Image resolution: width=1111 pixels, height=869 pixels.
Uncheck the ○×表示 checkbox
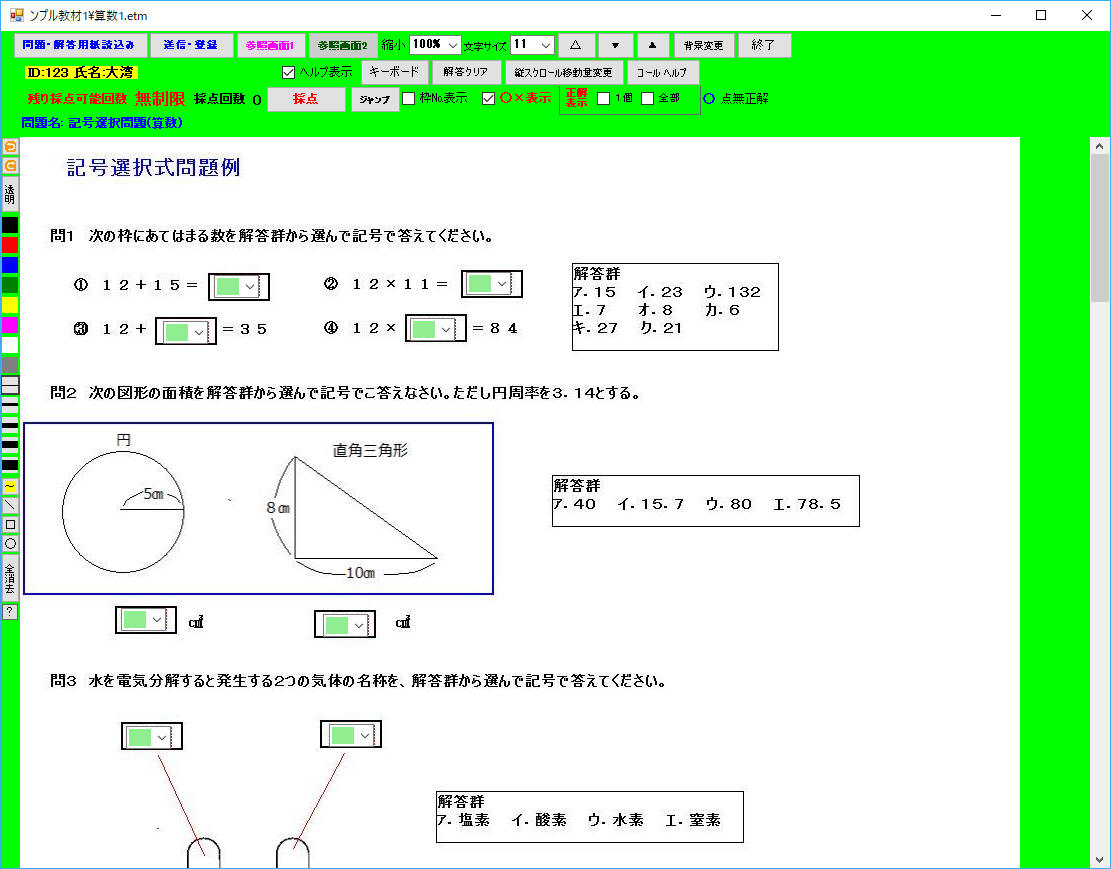point(489,99)
